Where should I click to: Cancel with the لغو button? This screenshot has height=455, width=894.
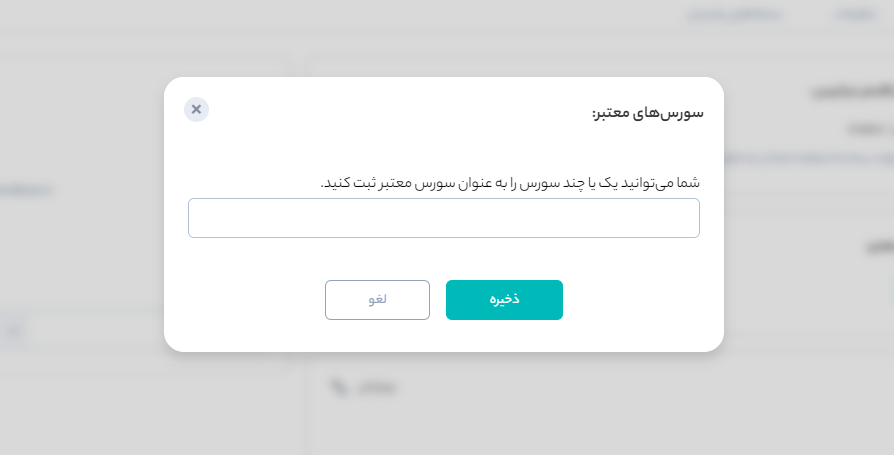[x=377, y=300]
